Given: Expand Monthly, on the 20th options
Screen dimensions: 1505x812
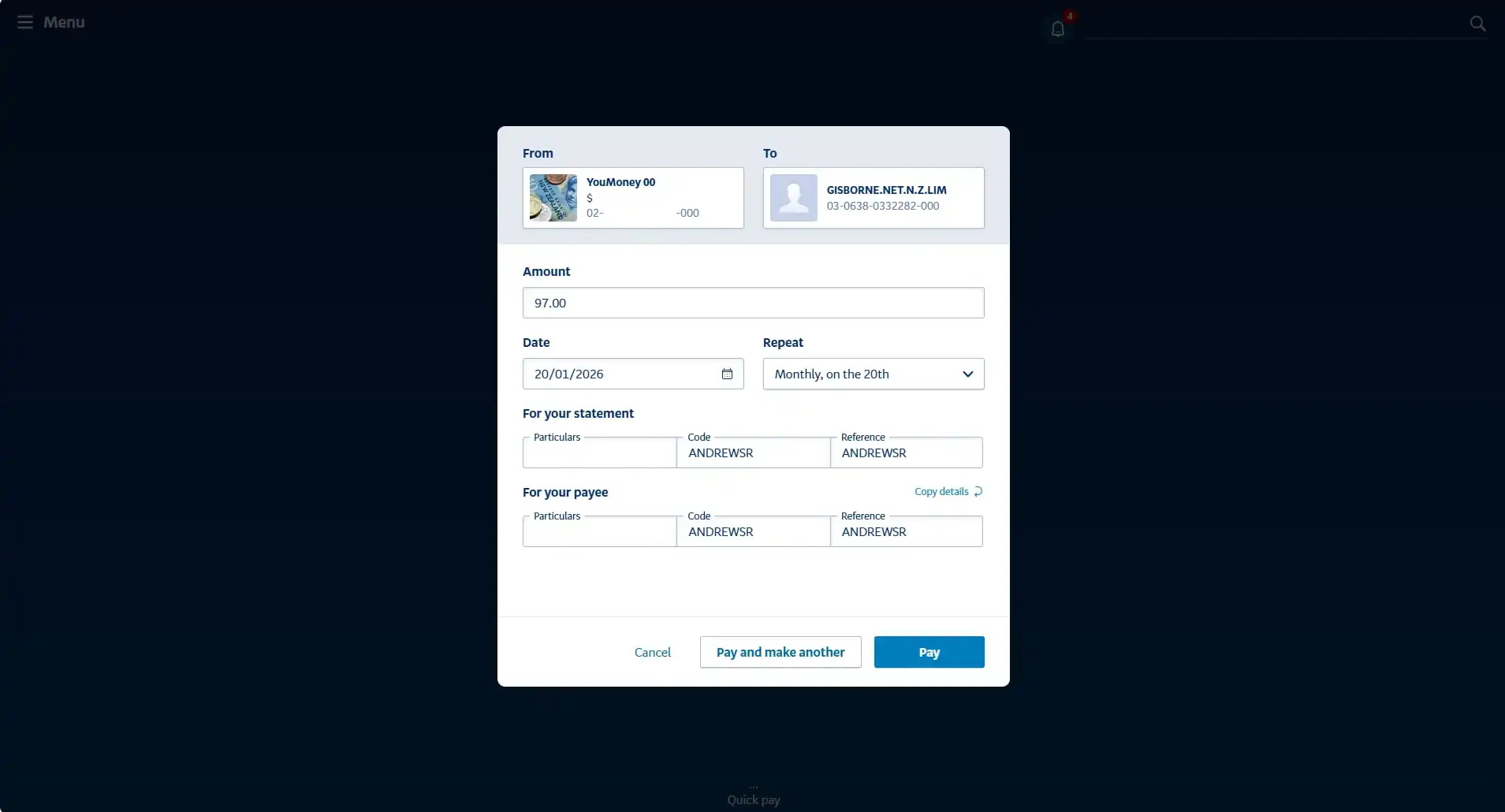Looking at the screenshot, I should 968,374.
